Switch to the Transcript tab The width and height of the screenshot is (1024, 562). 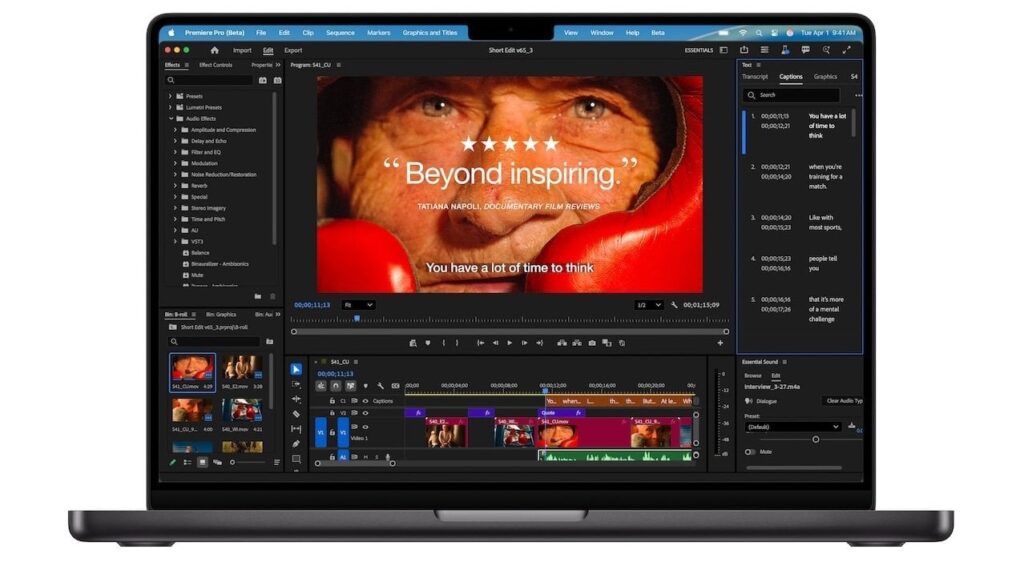coord(755,77)
